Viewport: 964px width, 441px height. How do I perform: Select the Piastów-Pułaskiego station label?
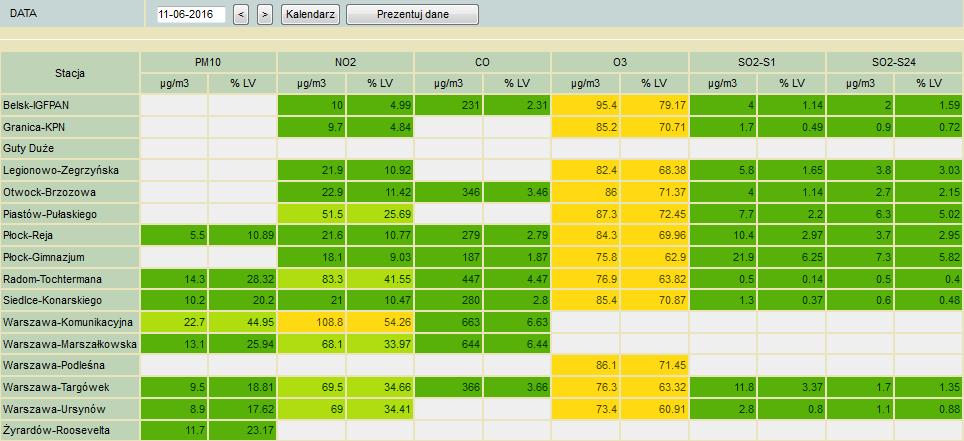70,213
